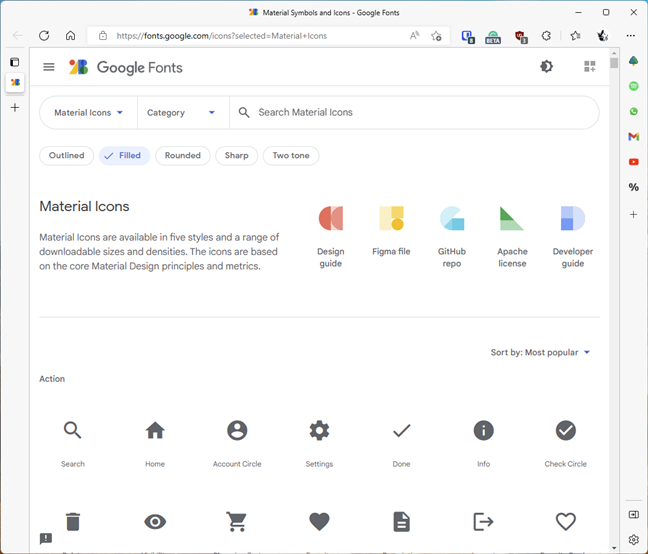648x554 pixels.
Task: Open a new tab with plus
Action: point(15,107)
